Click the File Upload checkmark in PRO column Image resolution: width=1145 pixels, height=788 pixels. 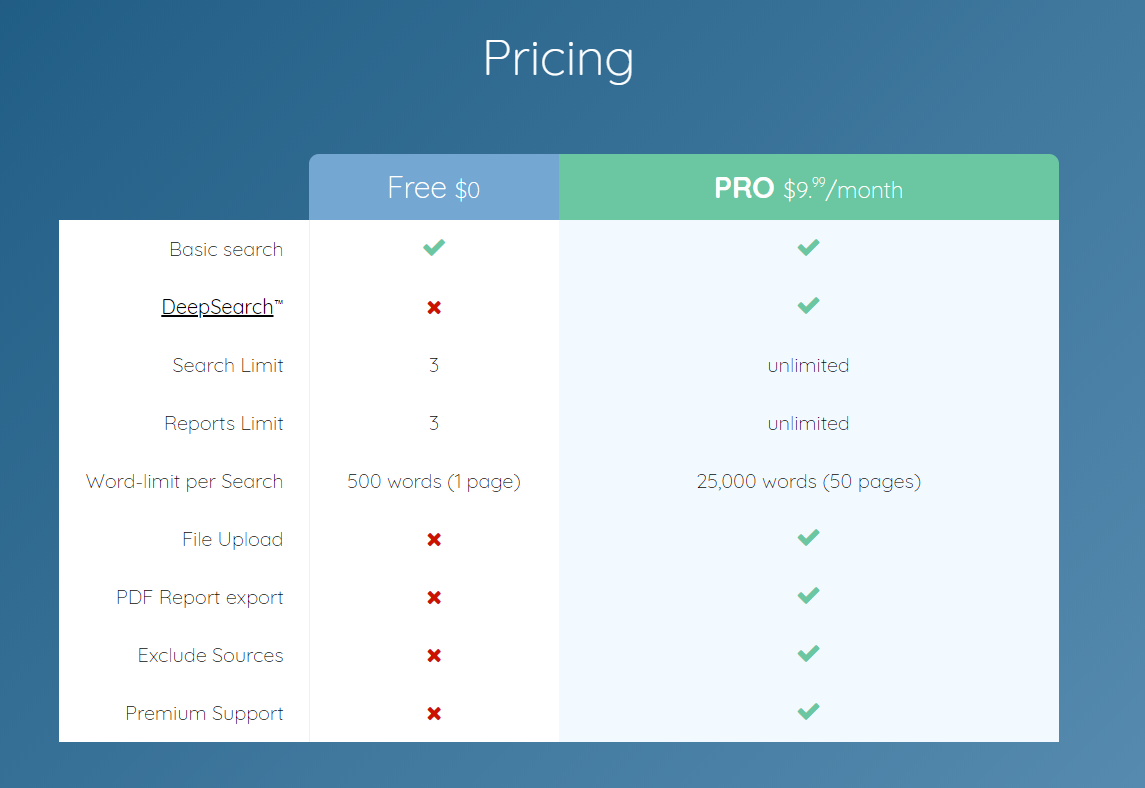tap(808, 538)
